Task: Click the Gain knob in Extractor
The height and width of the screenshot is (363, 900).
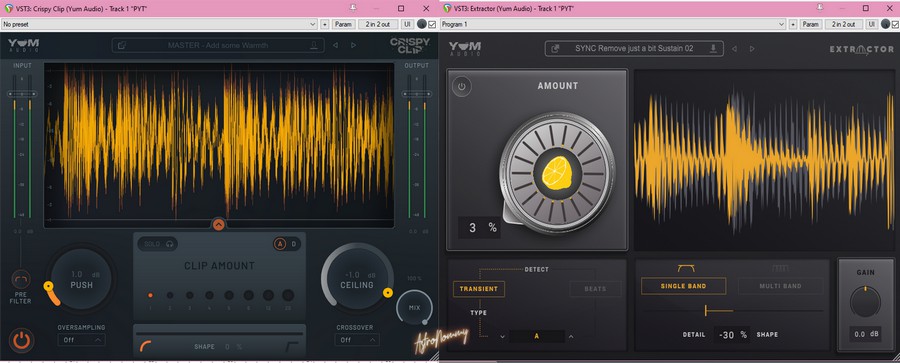Action: pos(865,302)
